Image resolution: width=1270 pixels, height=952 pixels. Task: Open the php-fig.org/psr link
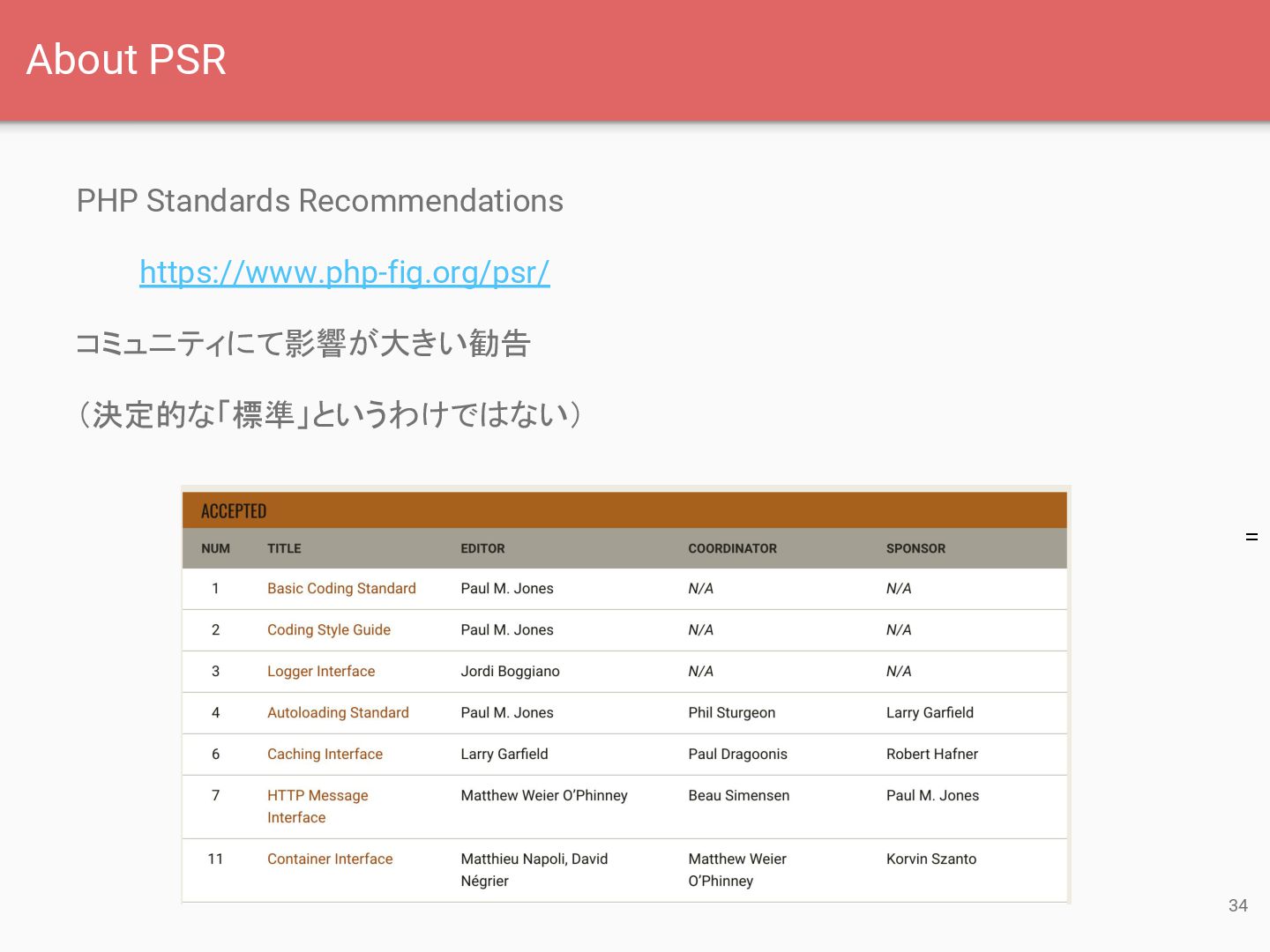coord(345,272)
